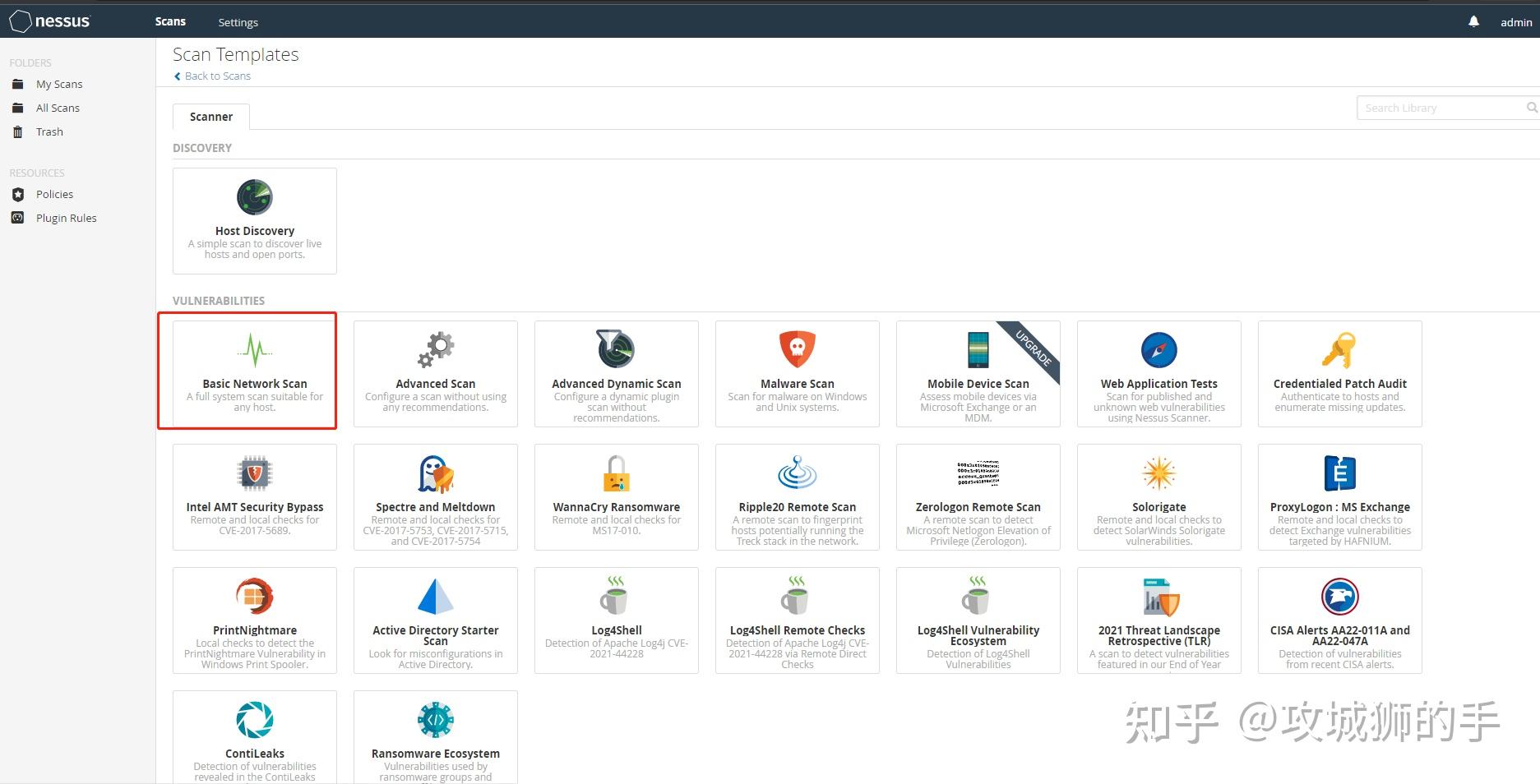
Task: Navigate to Policies
Action: (x=54, y=194)
